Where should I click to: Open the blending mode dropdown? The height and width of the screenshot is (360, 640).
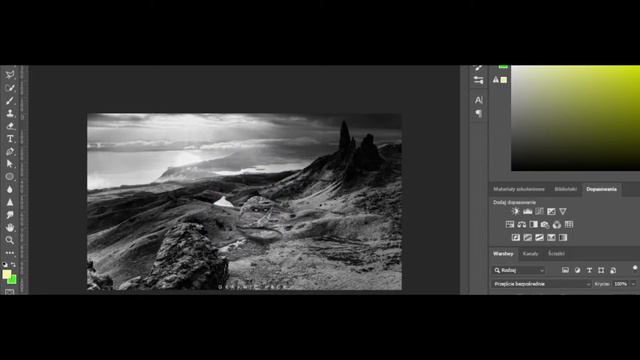542,284
